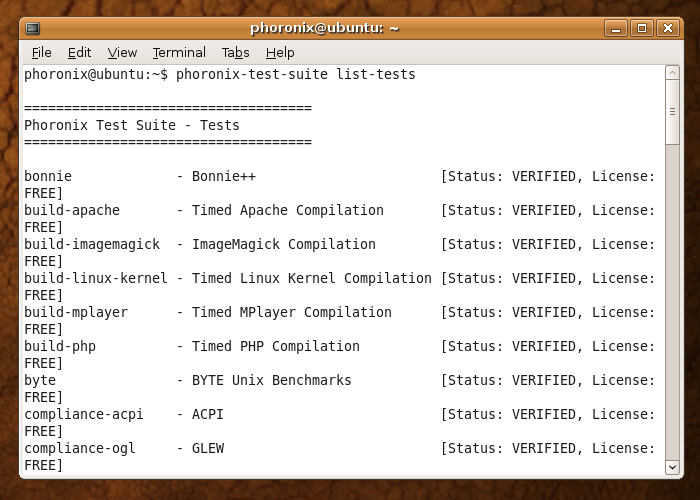Click the status text on compliance-ogl row
Image resolution: width=700 pixels, height=500 pixels.
[x=548, y=448]
